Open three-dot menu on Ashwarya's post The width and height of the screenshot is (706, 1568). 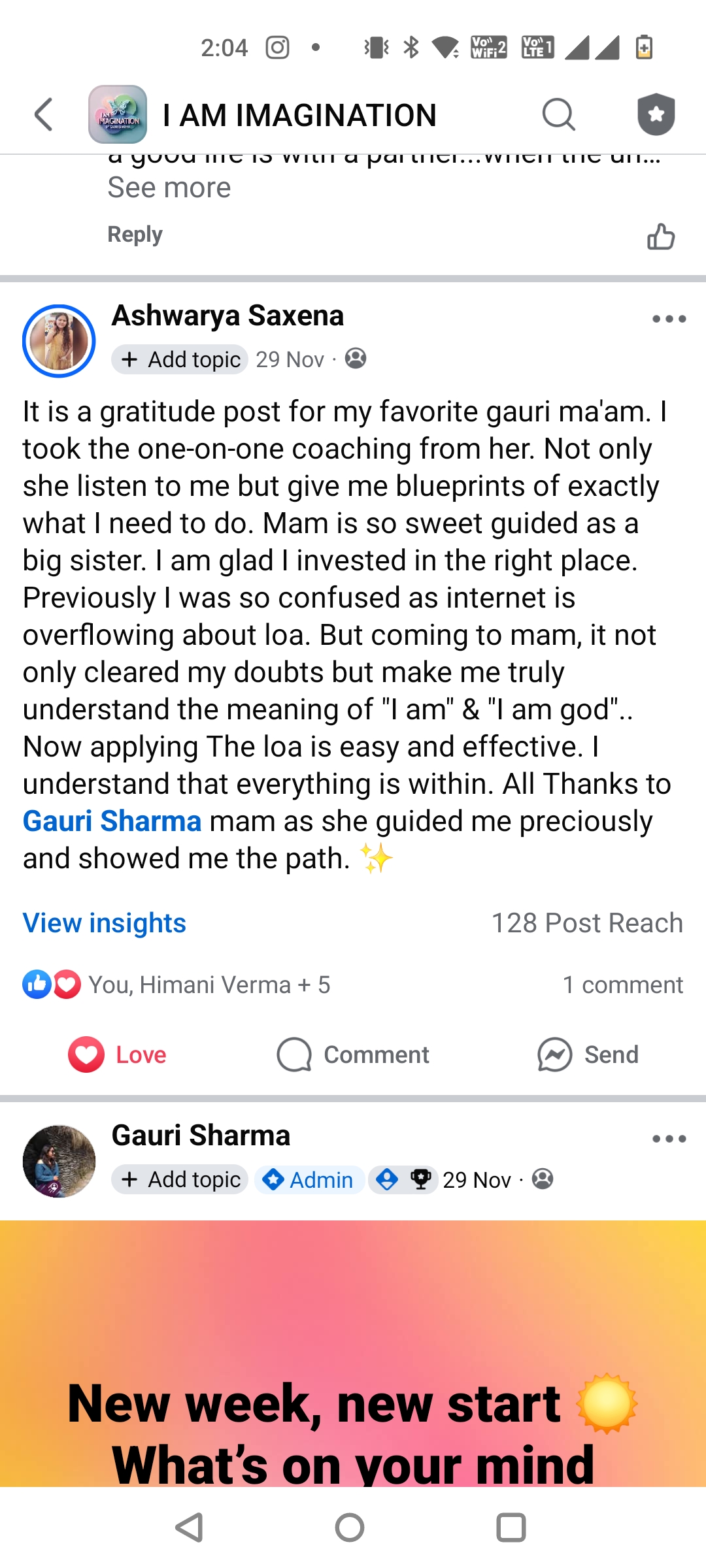pyautogui.click(x=669, y=319)
